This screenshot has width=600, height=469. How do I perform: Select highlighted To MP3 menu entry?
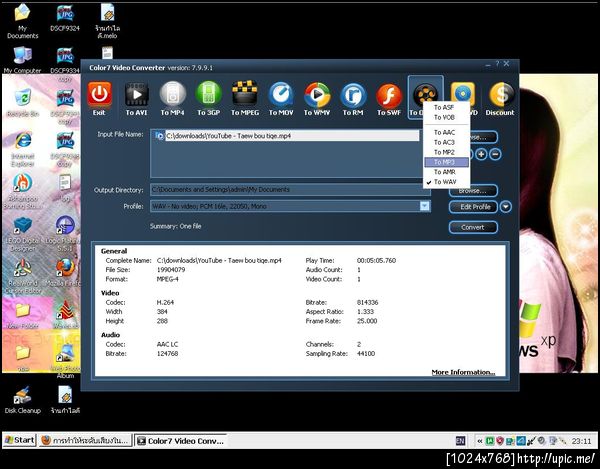446,162
